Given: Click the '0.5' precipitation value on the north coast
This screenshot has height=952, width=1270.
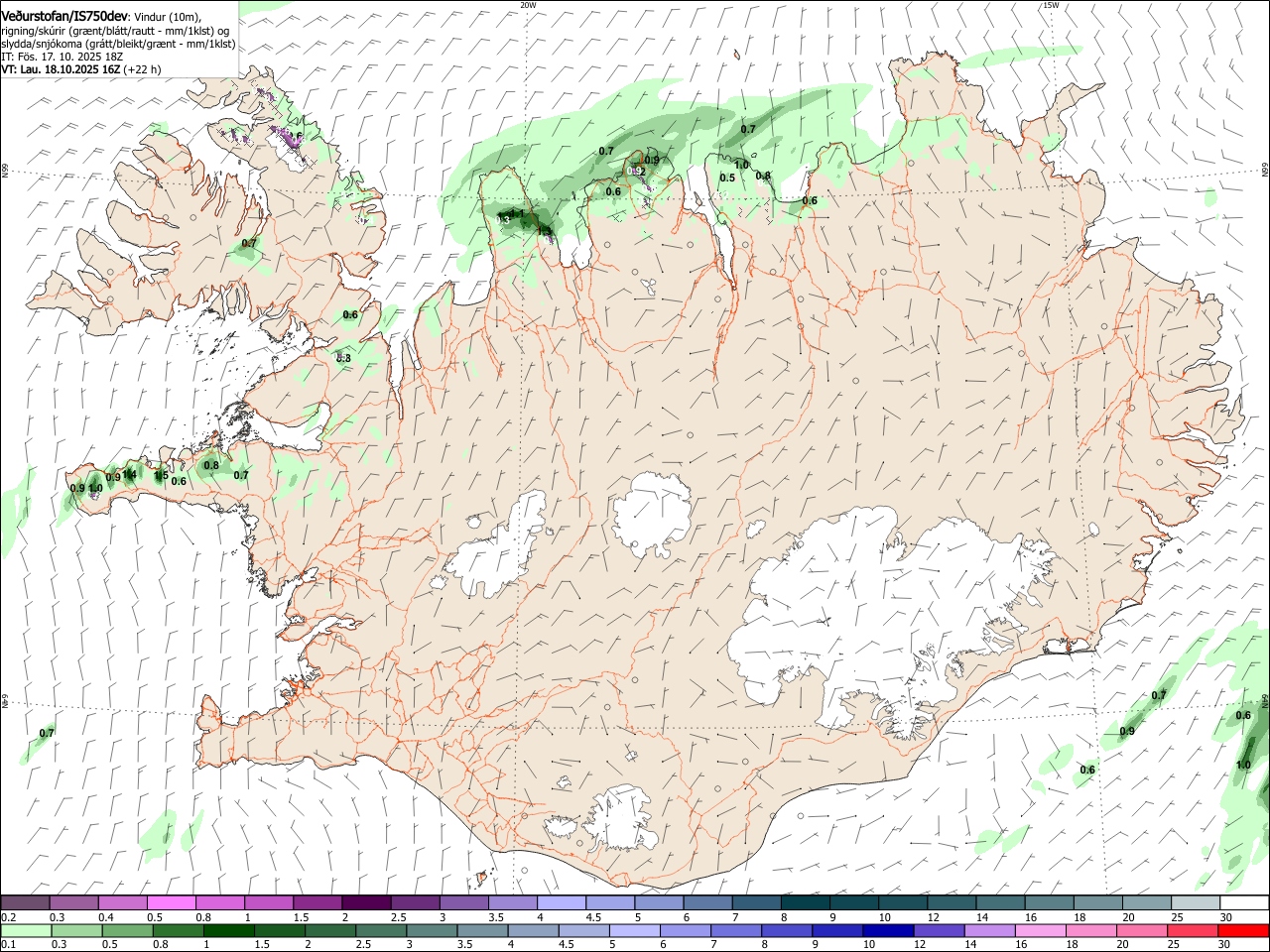Looking at the screenshot, I should click(727, 178).
